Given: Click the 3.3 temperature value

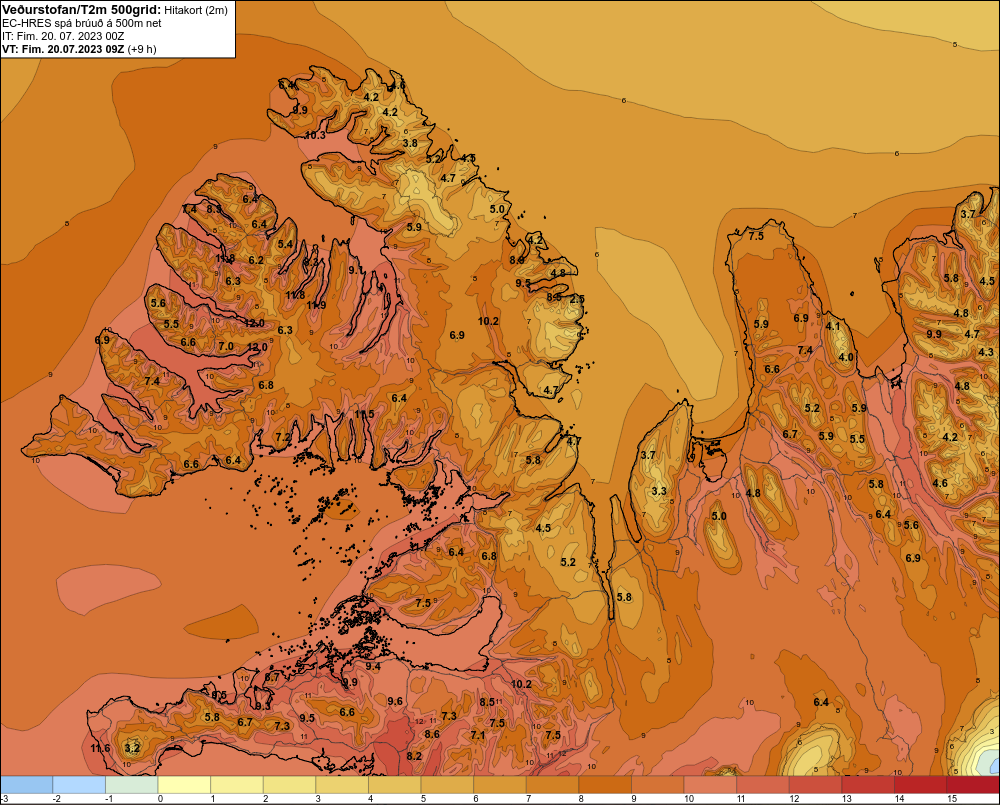Looking at the screenshot, I should pyautogui.click(x=659, y=491).
